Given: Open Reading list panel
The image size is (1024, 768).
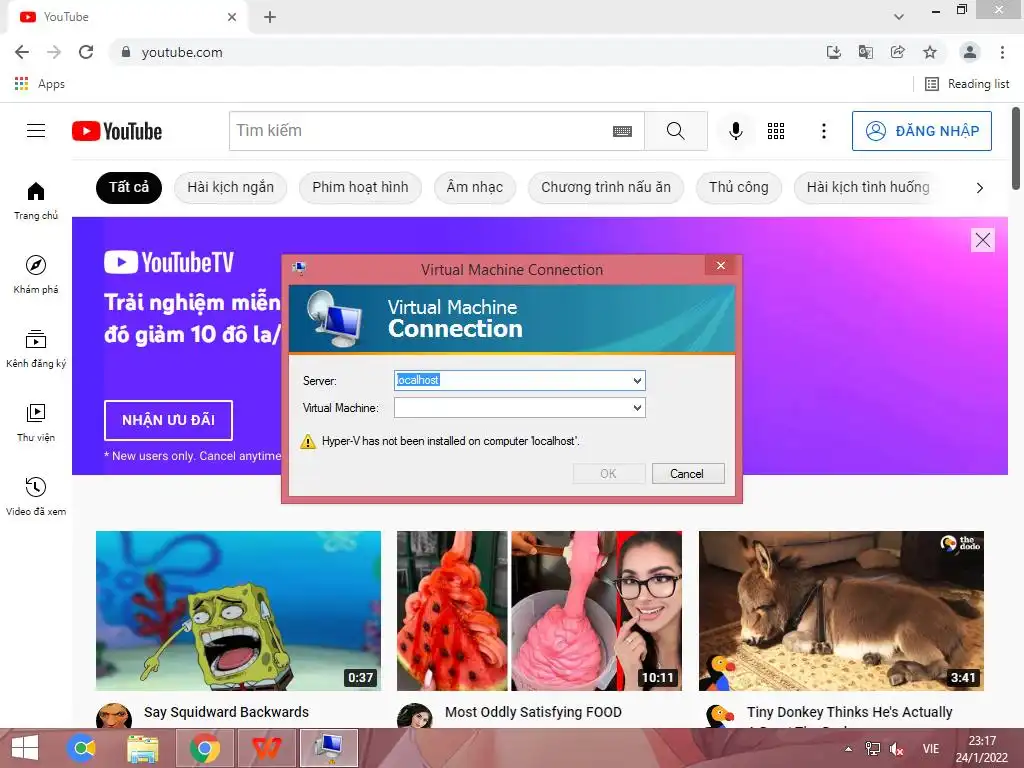Looking at the screenshot, I should [967, 84].
